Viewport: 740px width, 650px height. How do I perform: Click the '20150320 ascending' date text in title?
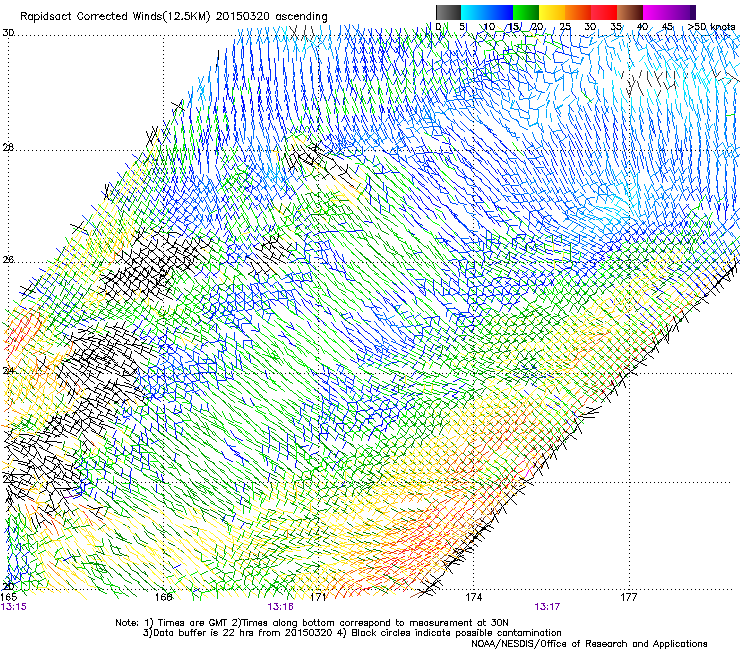click(x=272, y=17)
